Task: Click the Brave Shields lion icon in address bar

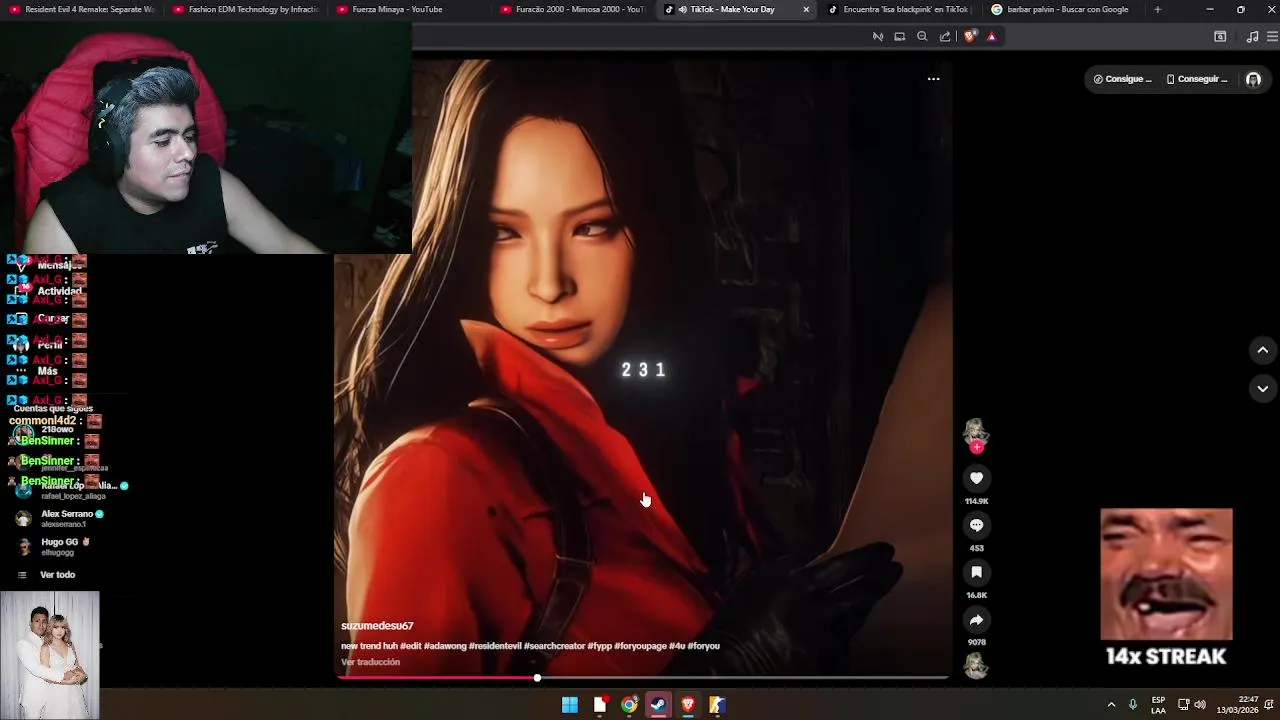Action: click(x=969, y=36)
